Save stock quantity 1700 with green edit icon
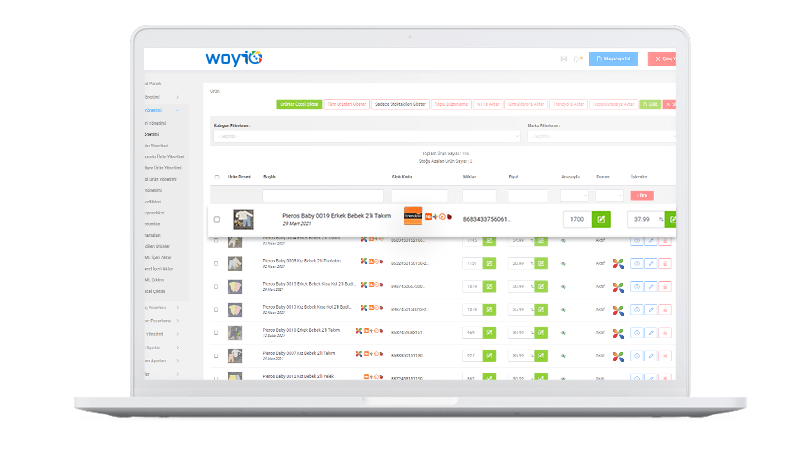Screen dimensions: 800x470 pyautogui.click(x=601, y=219)
